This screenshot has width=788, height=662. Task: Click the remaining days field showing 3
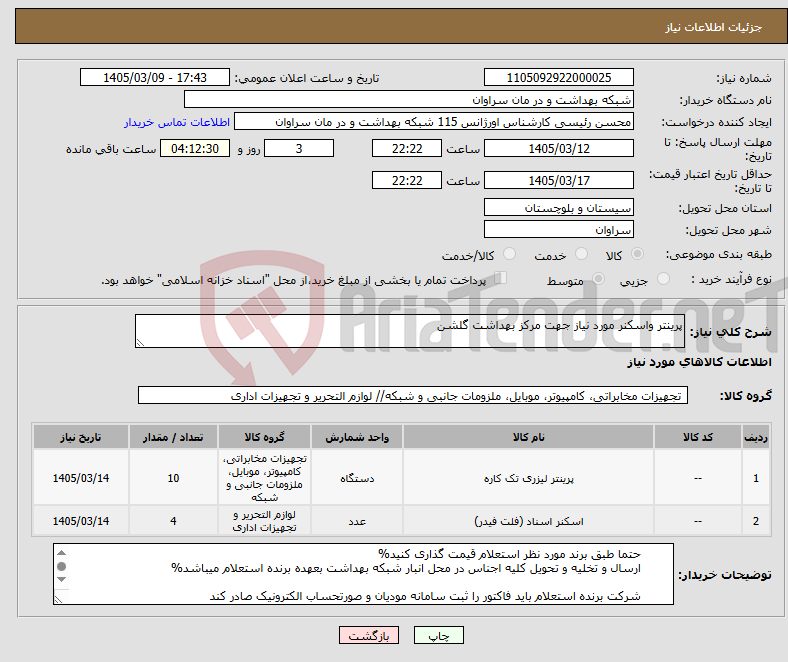coord(299,148)
